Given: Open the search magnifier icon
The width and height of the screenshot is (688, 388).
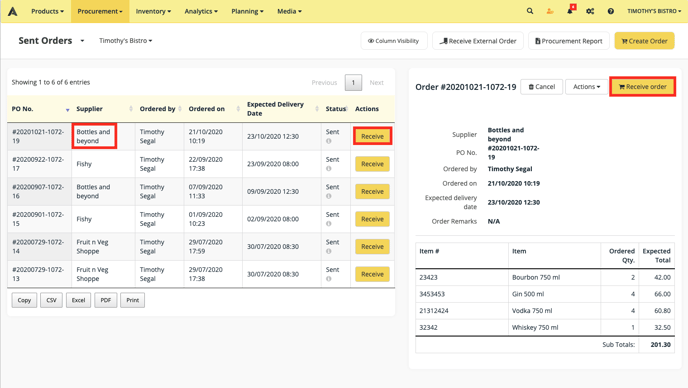Looking at the screenshot, I should [x=530, y=11].
